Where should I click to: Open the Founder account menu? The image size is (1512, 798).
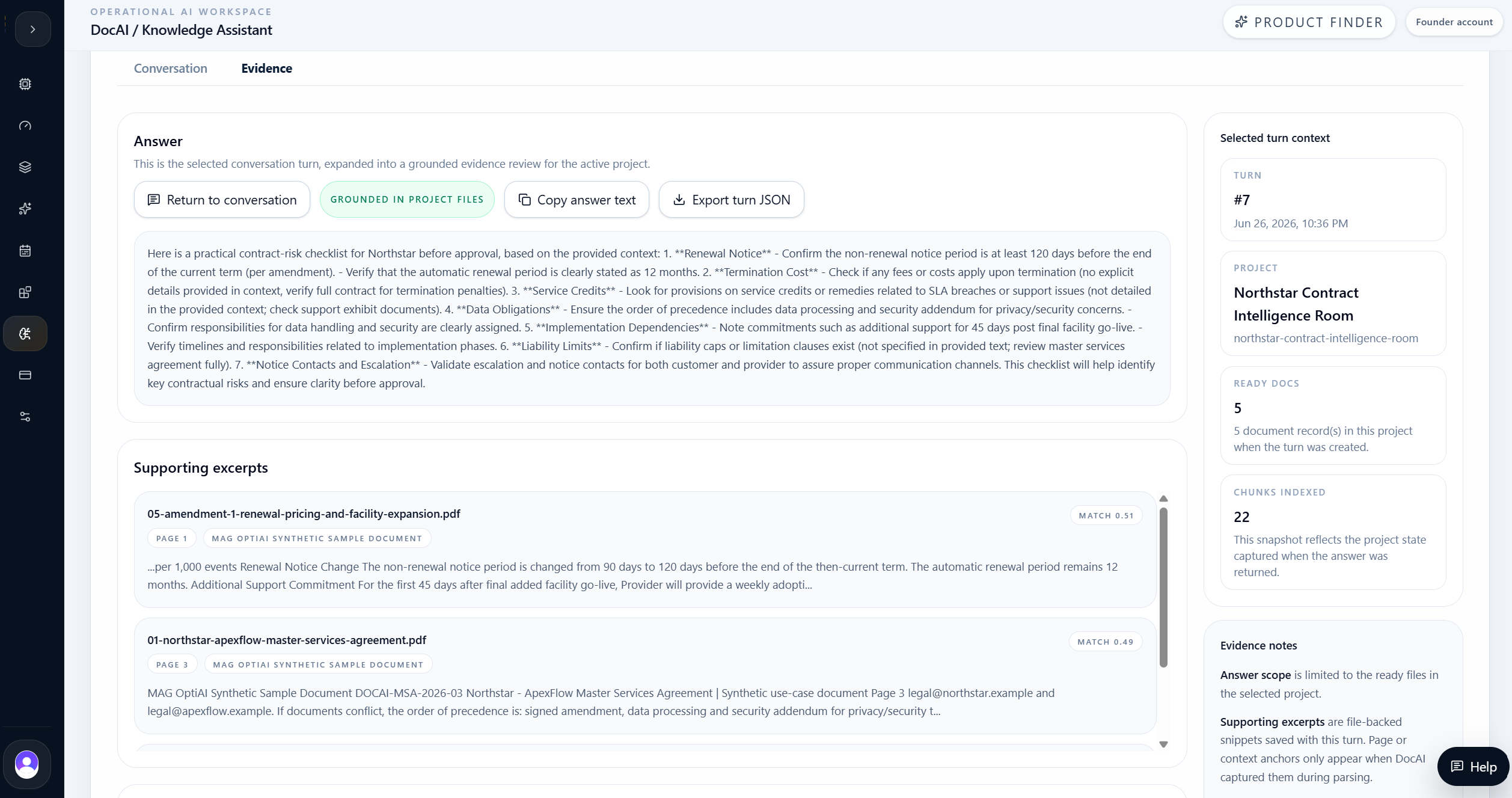(1454, 22)
